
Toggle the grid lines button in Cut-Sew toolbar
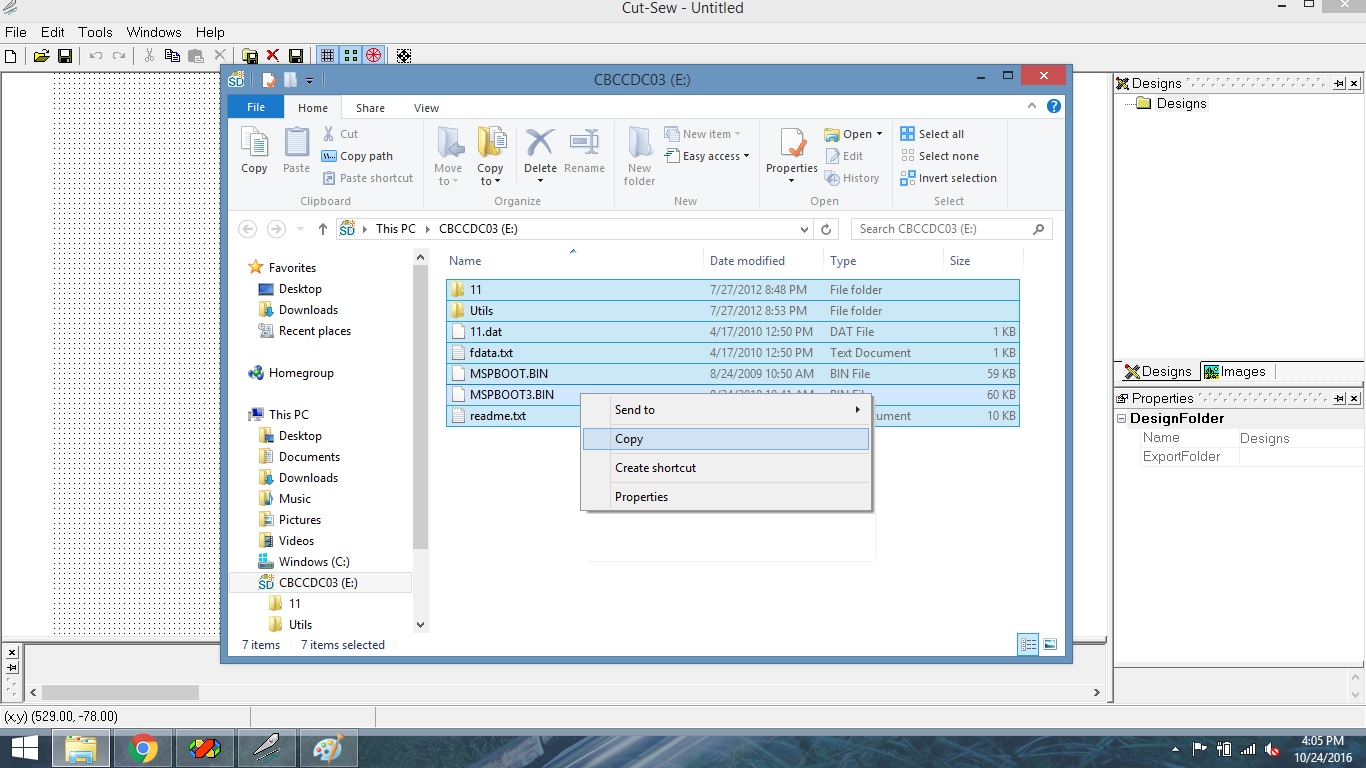pos(327,56)
